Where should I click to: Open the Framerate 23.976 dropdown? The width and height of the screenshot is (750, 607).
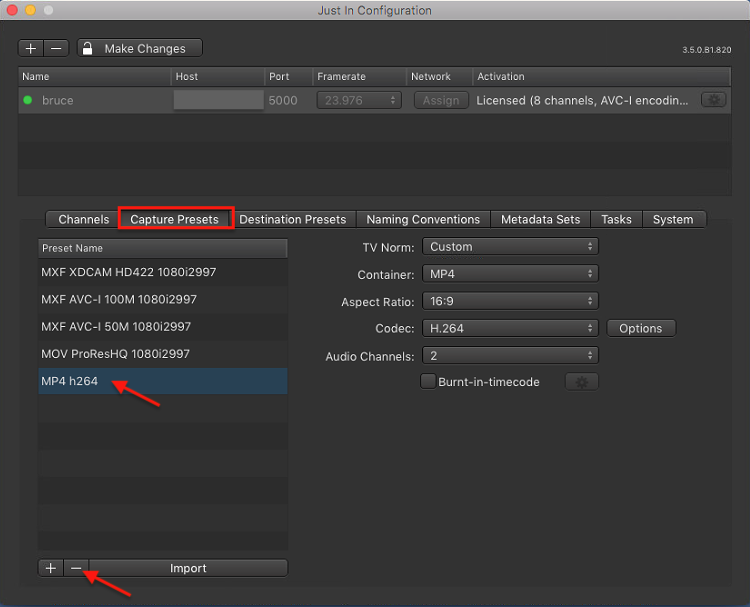[x=359, y=100]
